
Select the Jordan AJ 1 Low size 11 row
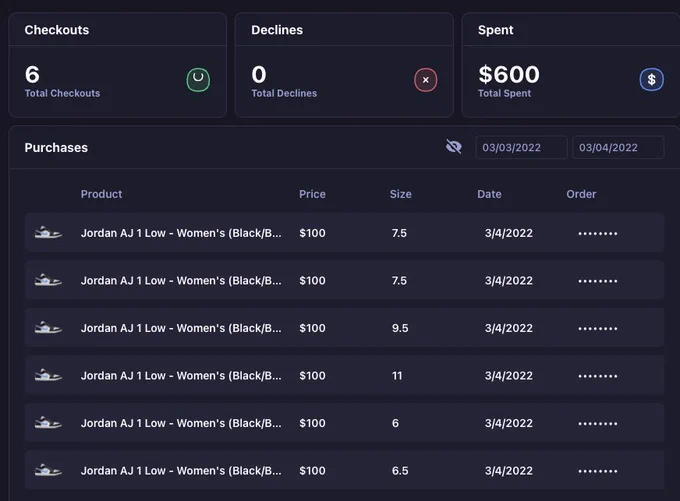(344, 375)
